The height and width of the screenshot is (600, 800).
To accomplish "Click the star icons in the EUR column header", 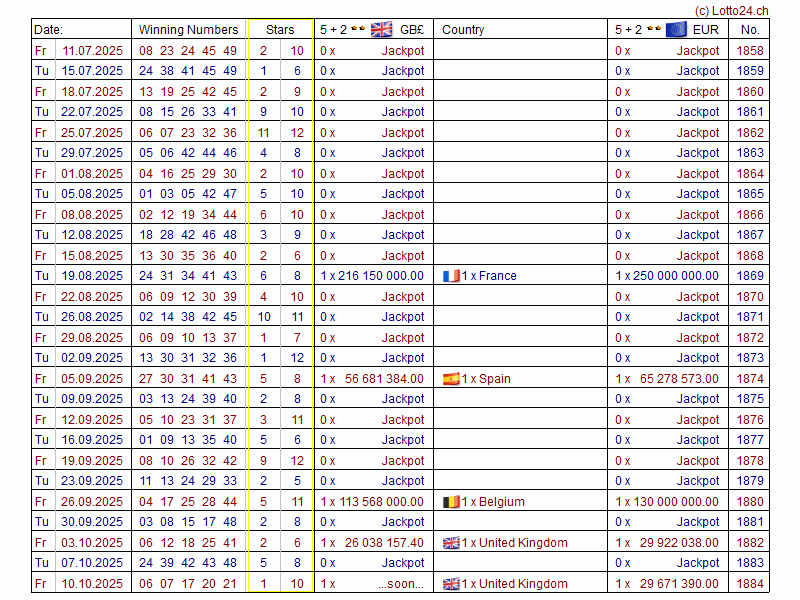I will pos(653,29).
